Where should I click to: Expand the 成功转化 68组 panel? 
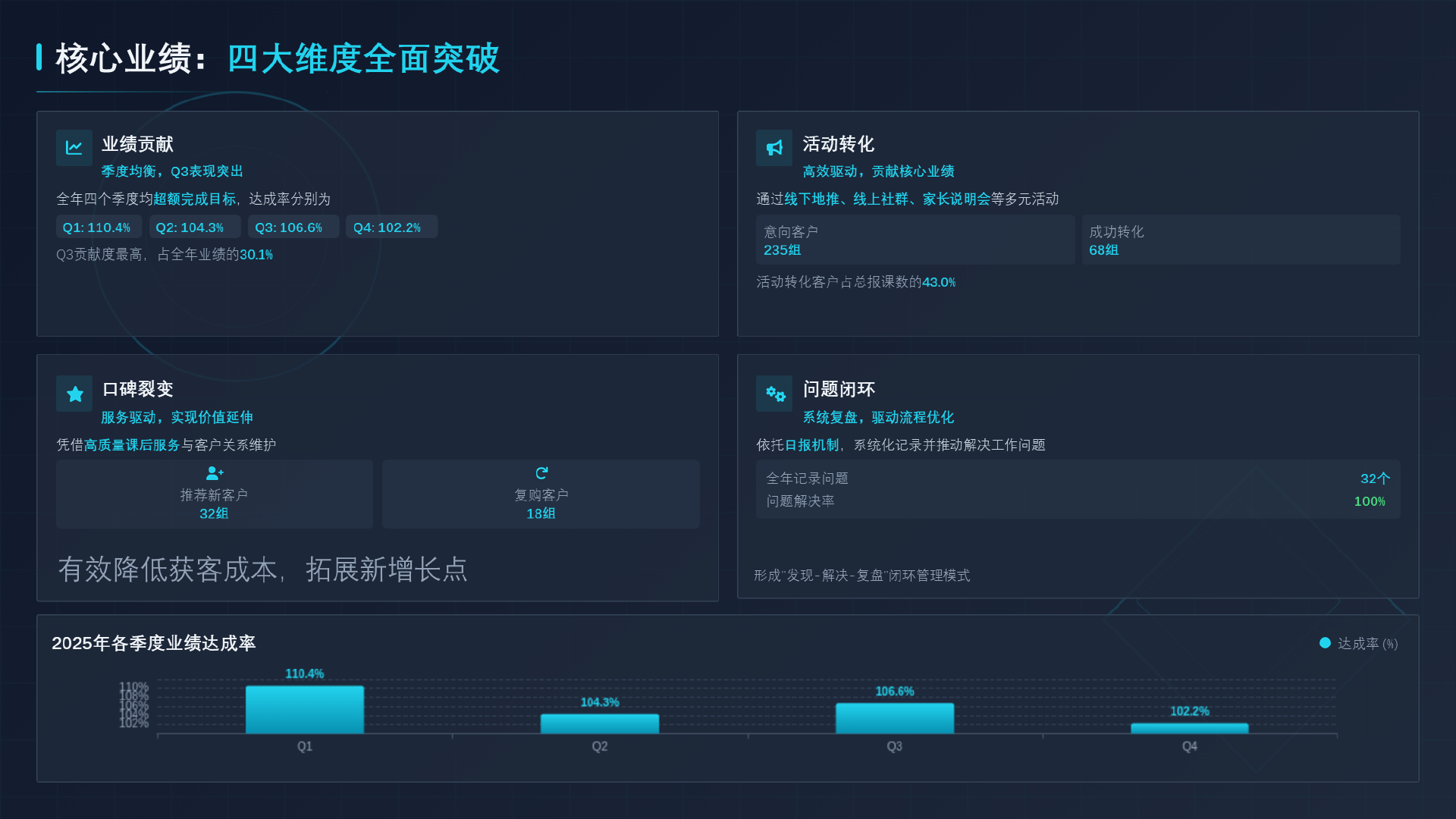(x=1241, y=240)
